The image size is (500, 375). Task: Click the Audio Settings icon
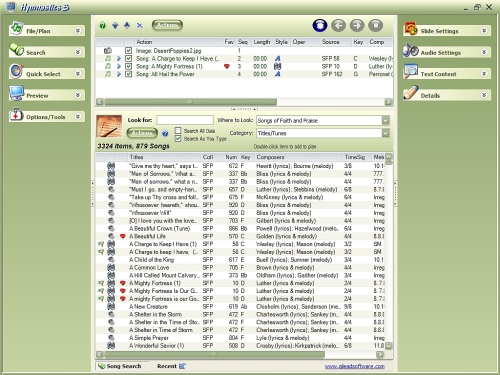tap(410, 50)
